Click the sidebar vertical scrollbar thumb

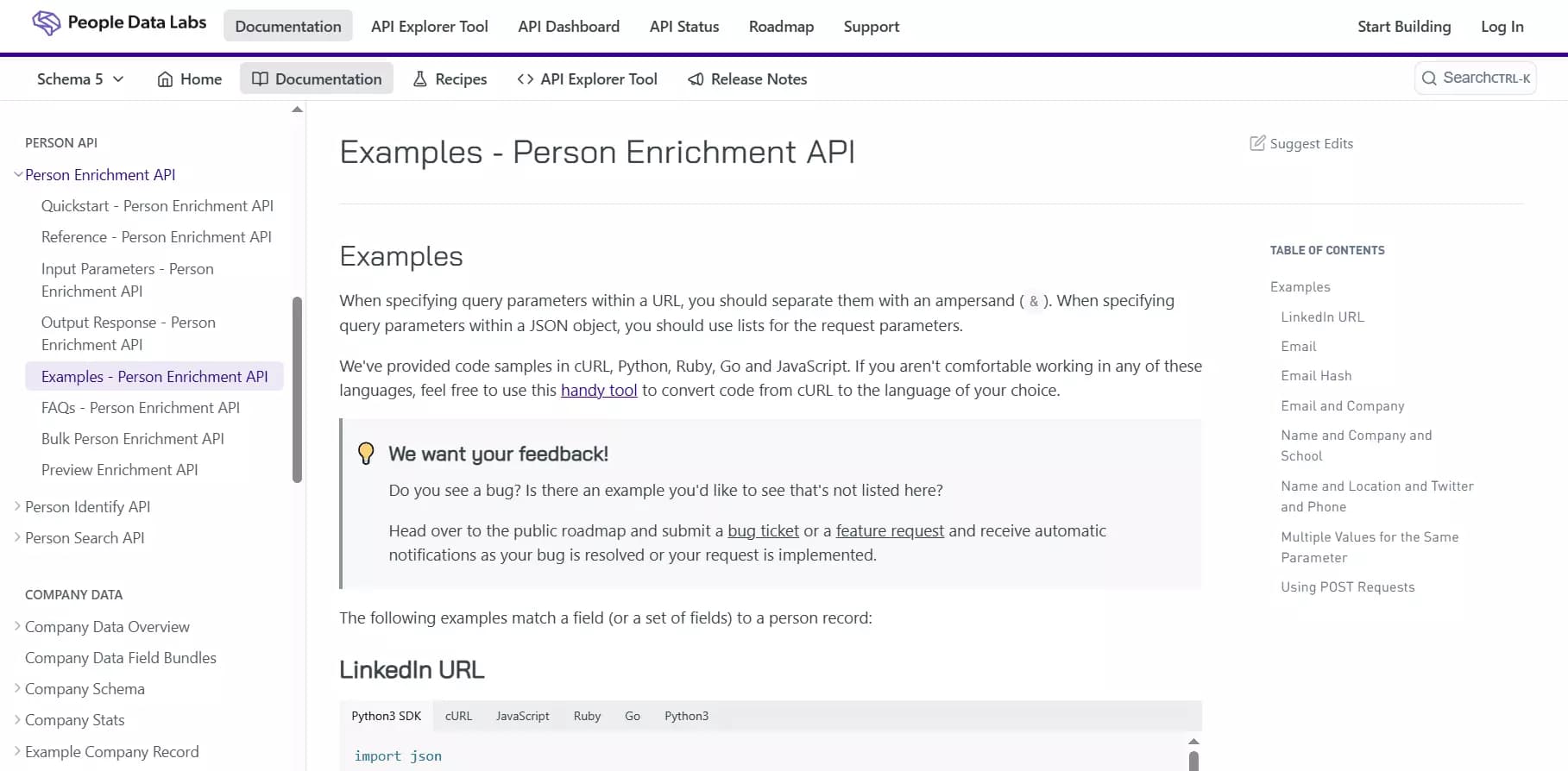point(297,390)
